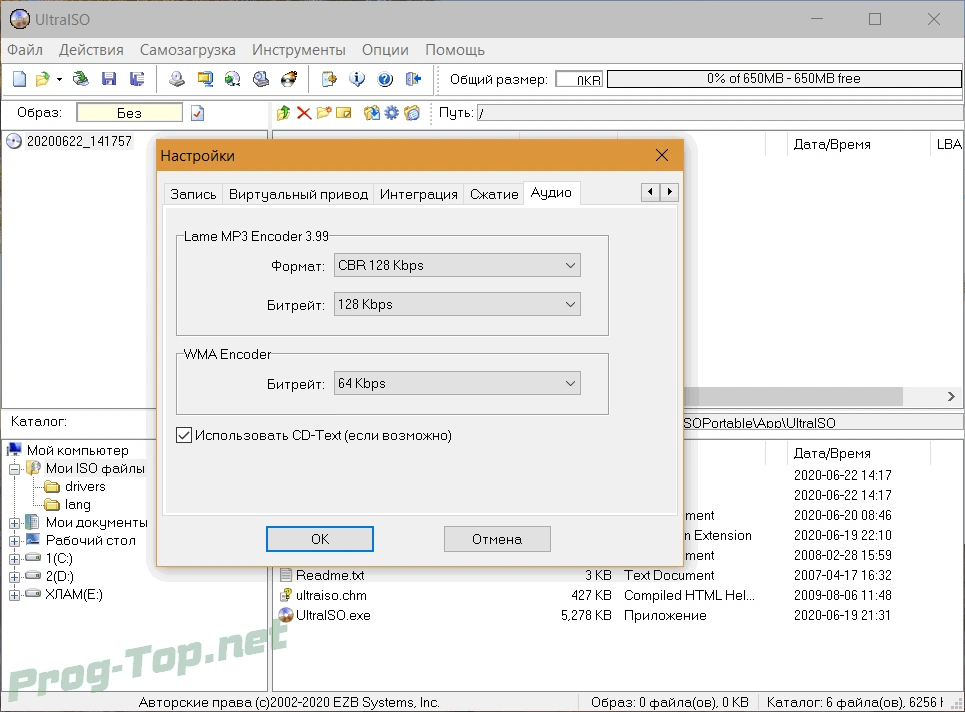Image resolution: width=965 pixels, height=712 pixels.
Task: Select the ultraiso.chm file
Action: pos(331,596)
